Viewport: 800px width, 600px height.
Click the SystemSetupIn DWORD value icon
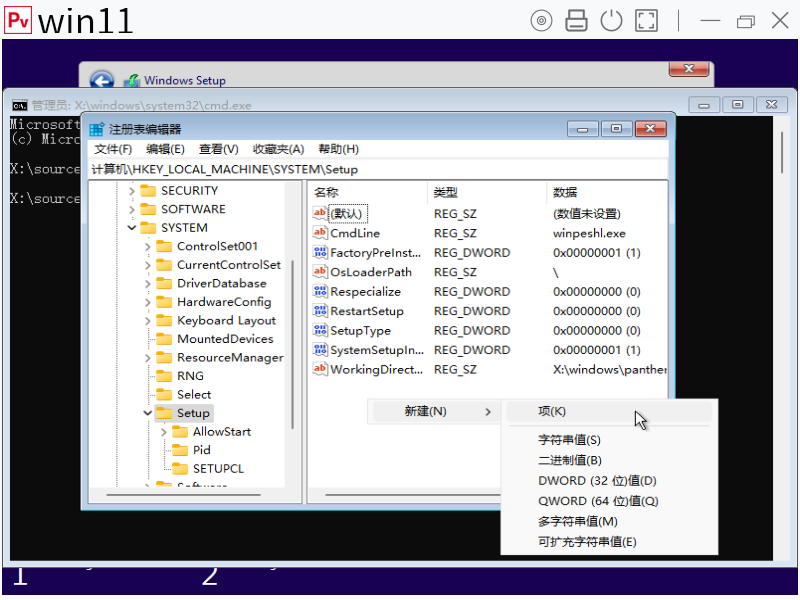320,349
